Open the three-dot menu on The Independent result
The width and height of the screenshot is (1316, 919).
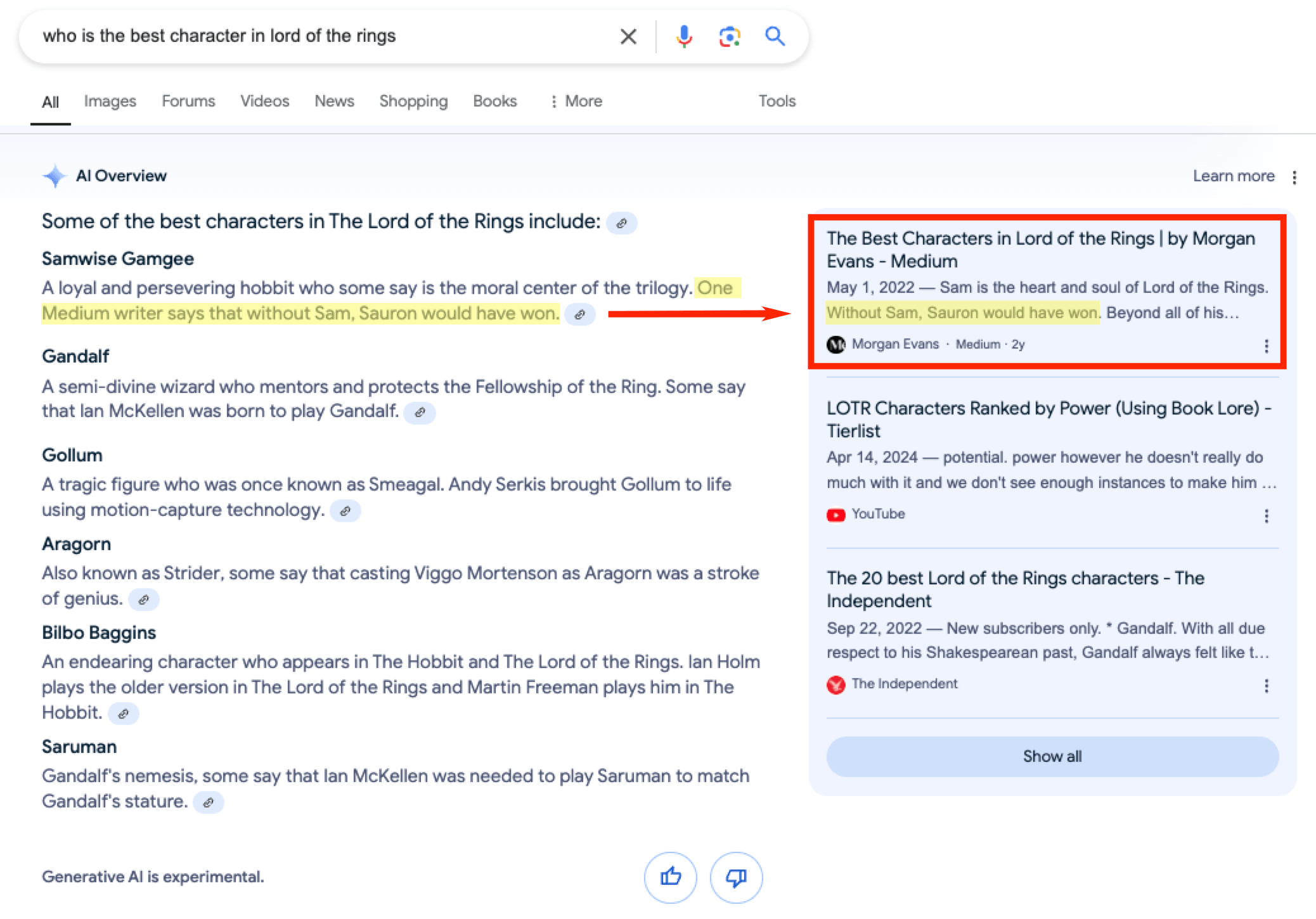pyautogui.click(x=1266, y=685)
